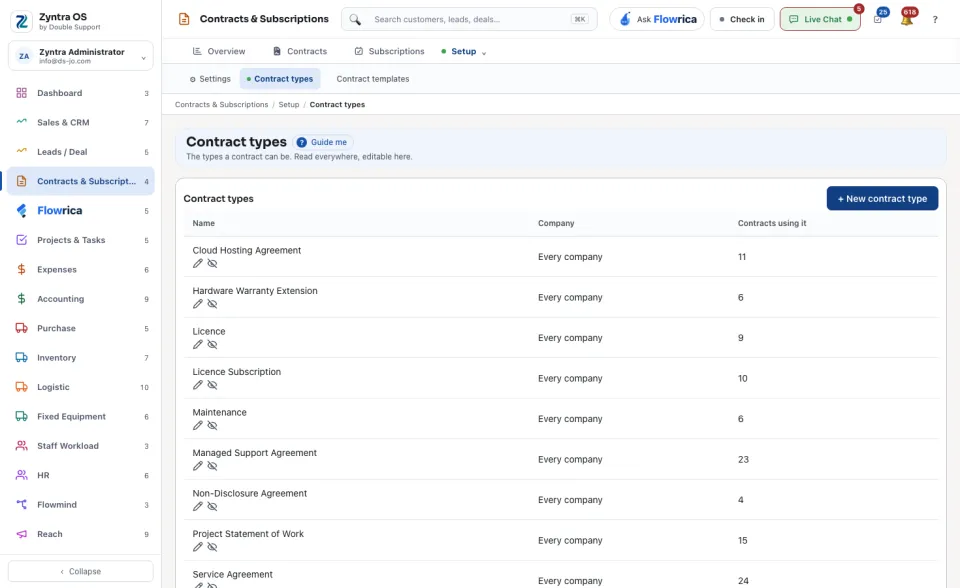Click the help question mark icon

(935, 20)
